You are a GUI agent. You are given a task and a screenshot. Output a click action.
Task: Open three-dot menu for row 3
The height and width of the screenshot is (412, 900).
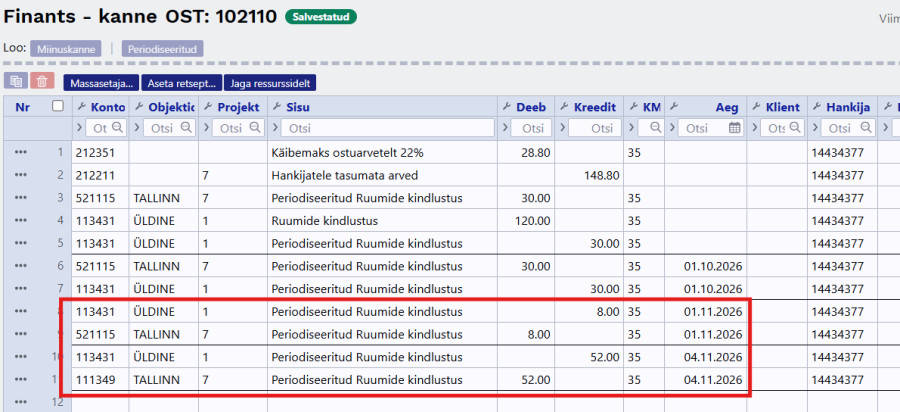click(x=21, y=197)
